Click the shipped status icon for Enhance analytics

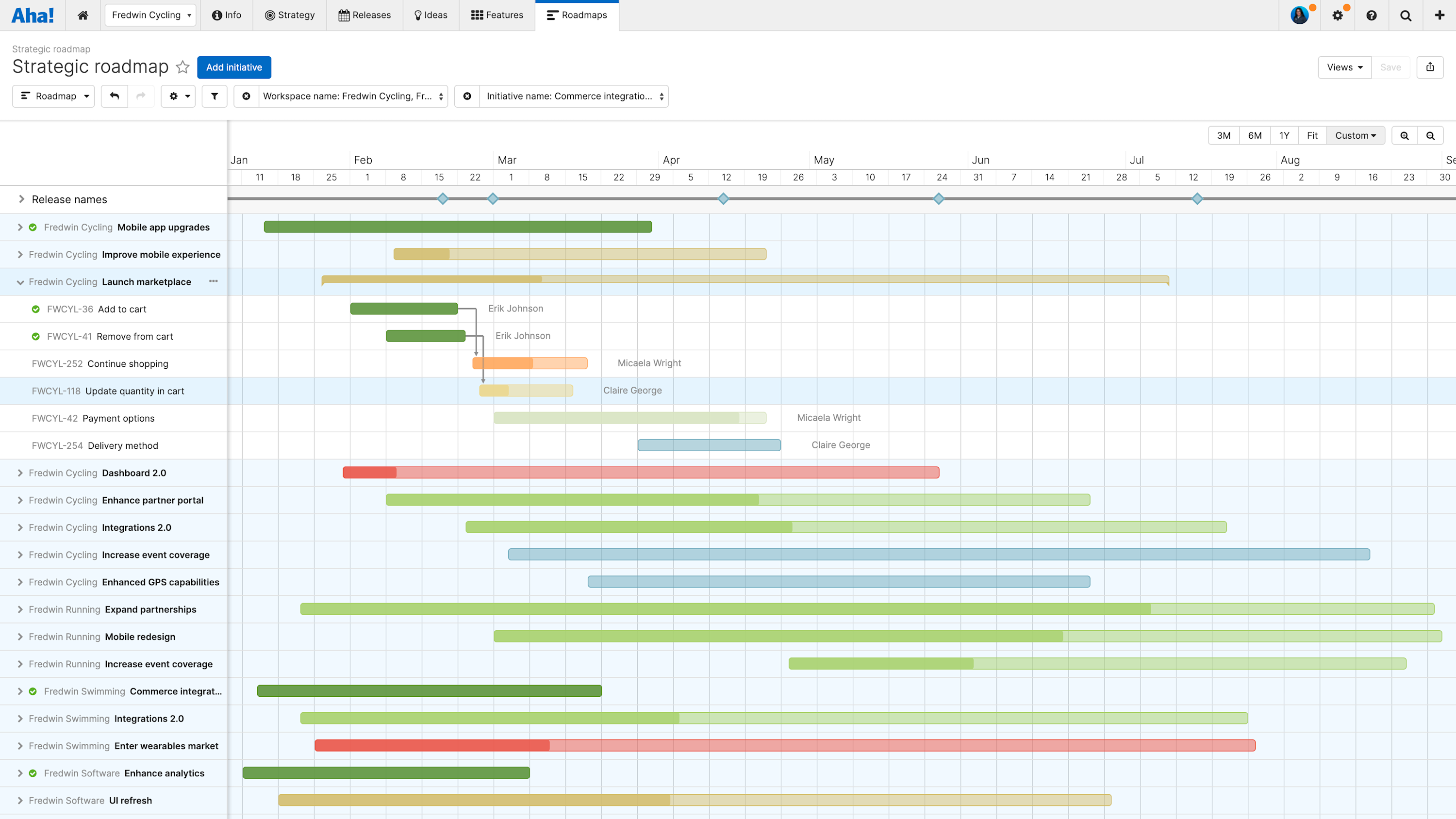(33, 773)
